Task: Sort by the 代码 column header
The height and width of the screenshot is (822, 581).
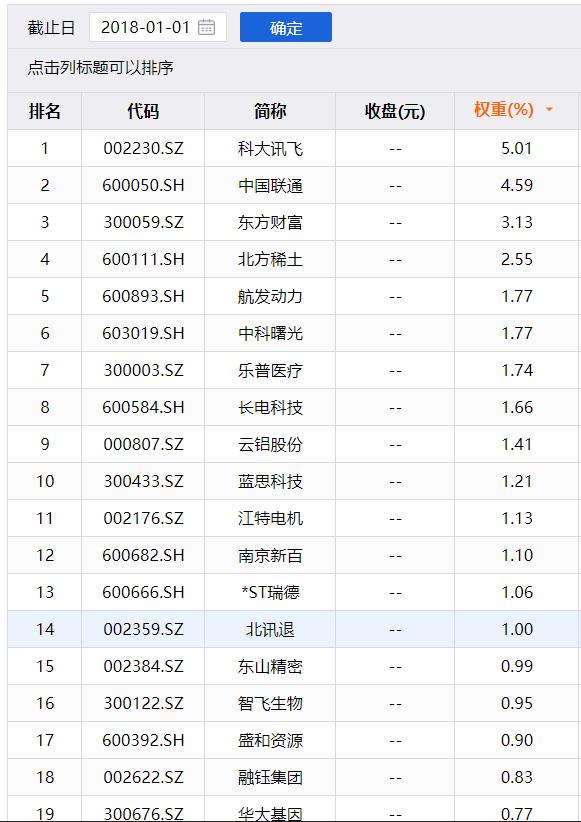Action: pyautogui.click(x=143, y=111)
